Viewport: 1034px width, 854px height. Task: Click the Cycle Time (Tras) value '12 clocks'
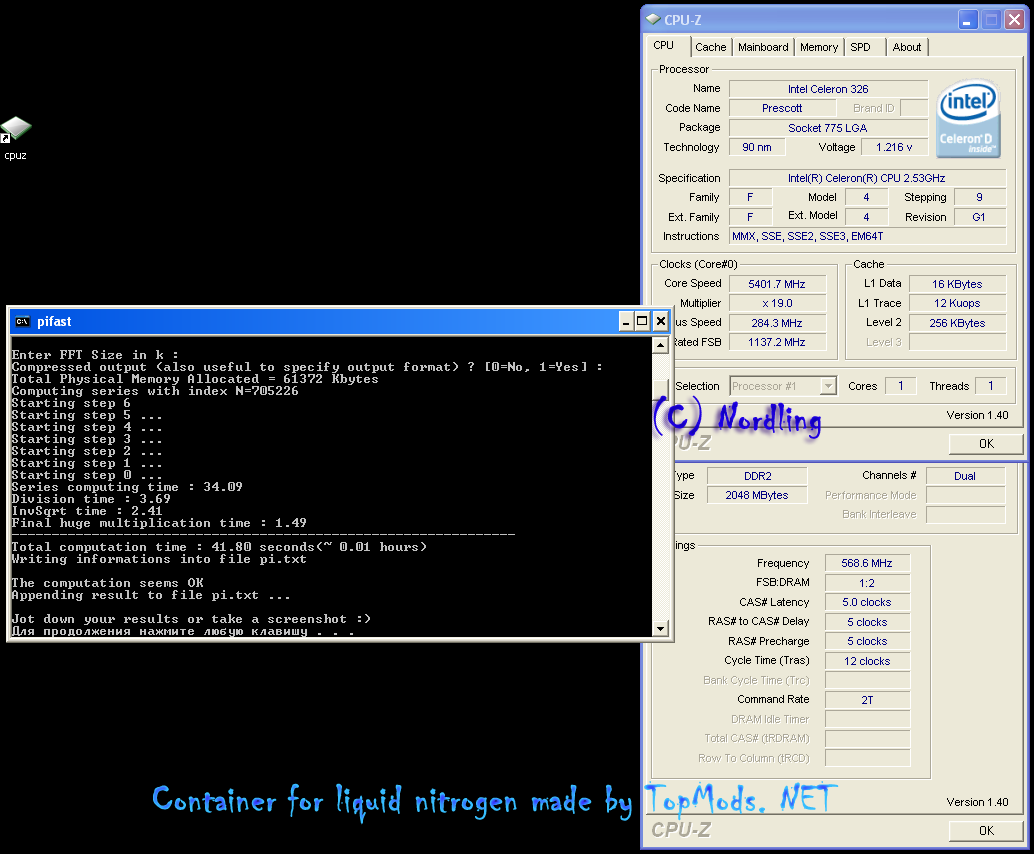pyautogui.click(x=867, y=661)
